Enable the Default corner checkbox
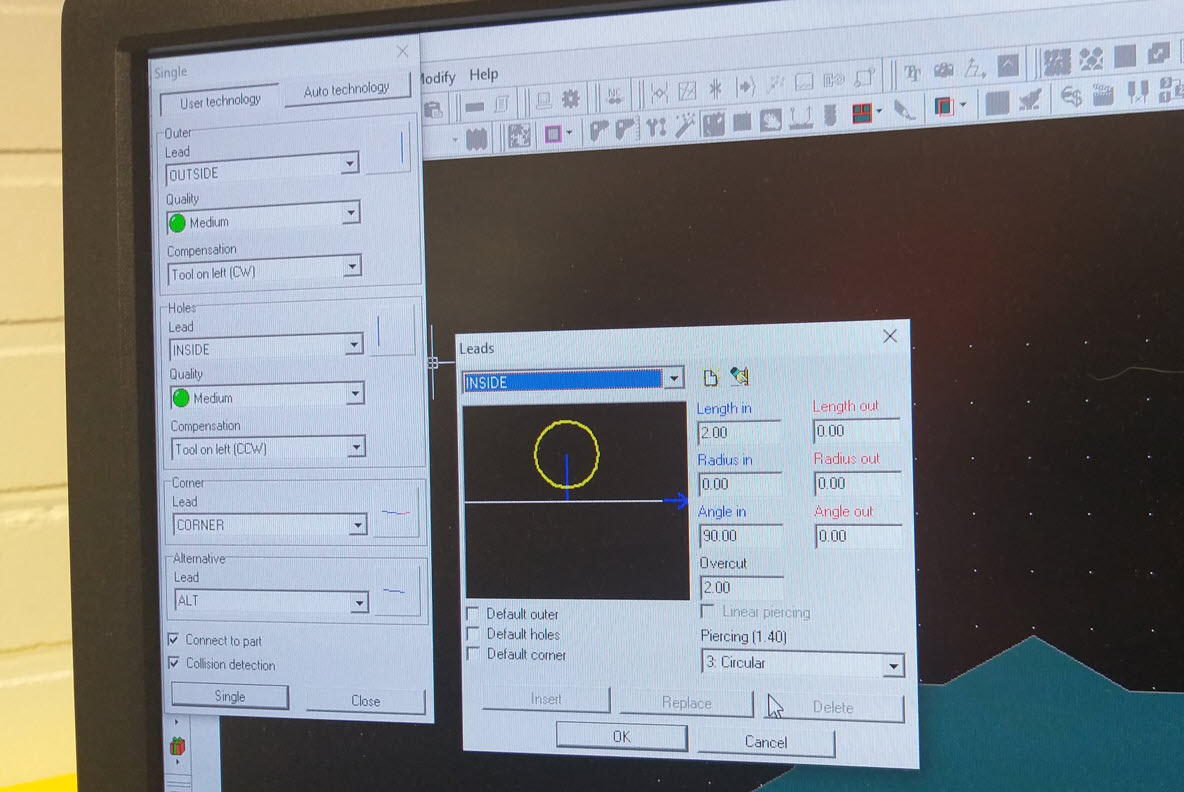Viewport: 1184px width, 792px height. pos(473,653)
